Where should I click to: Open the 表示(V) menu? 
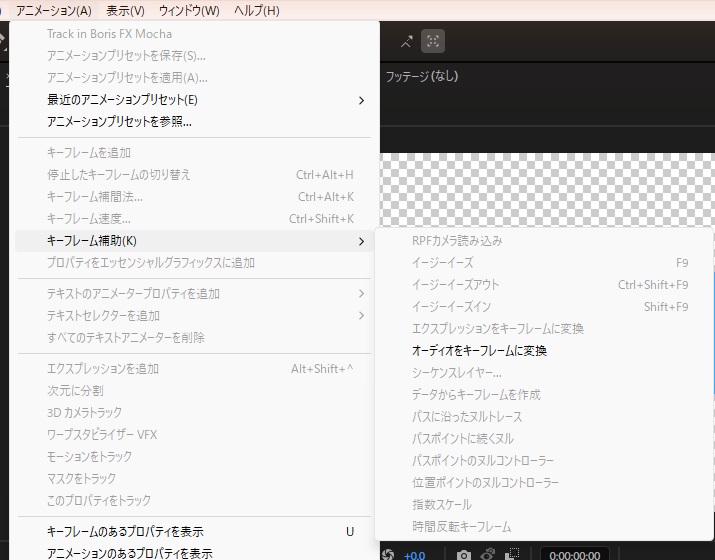[125, 10]
